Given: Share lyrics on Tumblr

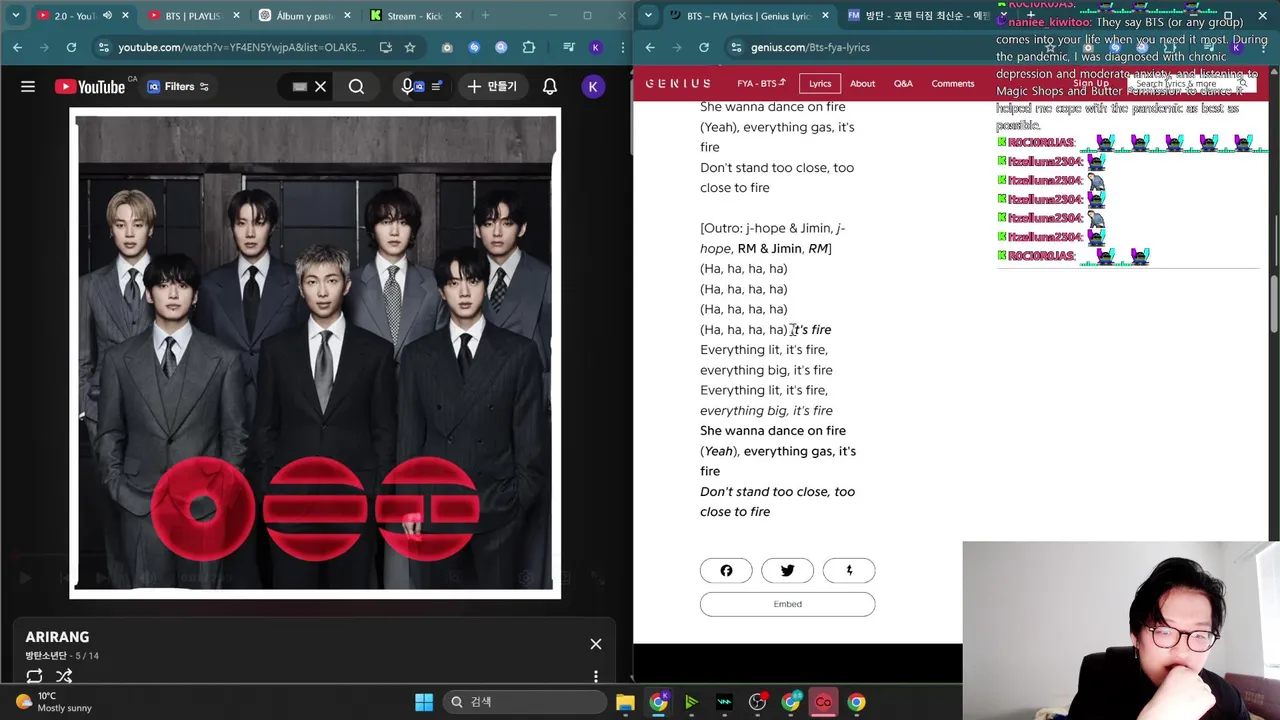Looking at the screenshot, I should point(849,570).
